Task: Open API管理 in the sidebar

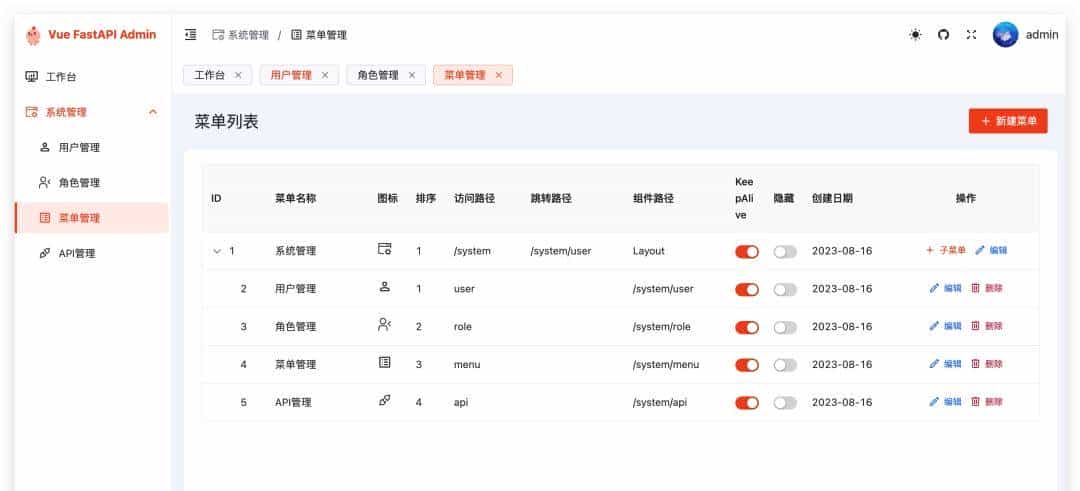Action: (92, 253)
